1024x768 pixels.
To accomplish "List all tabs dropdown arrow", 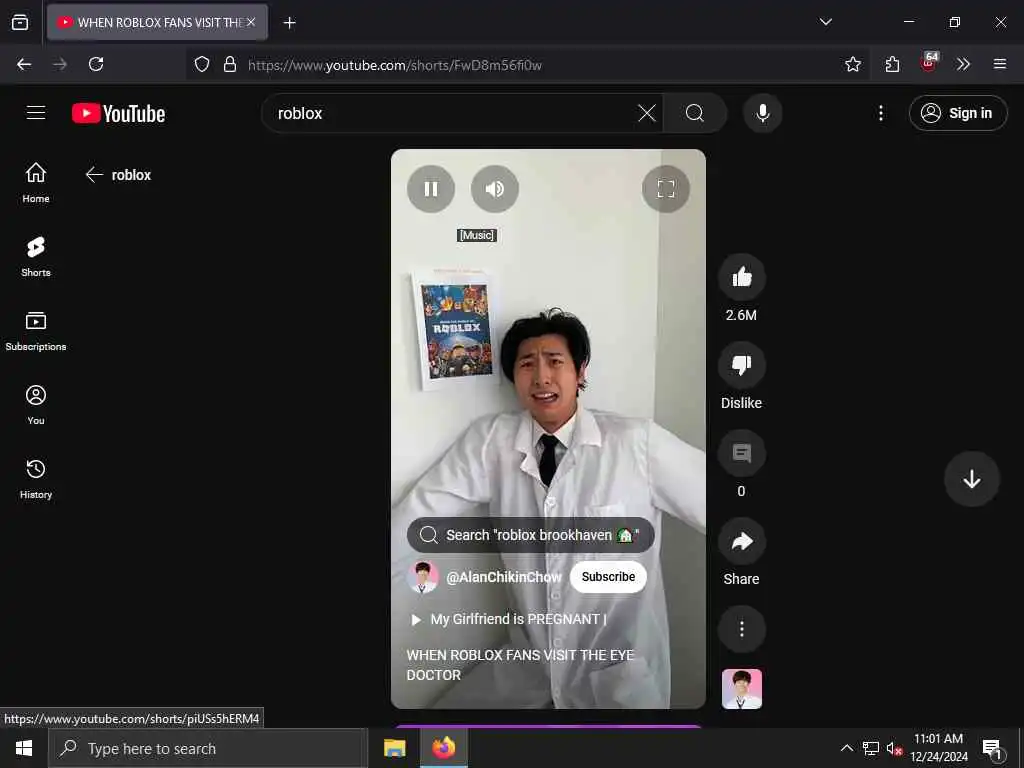I will point(825,22).
